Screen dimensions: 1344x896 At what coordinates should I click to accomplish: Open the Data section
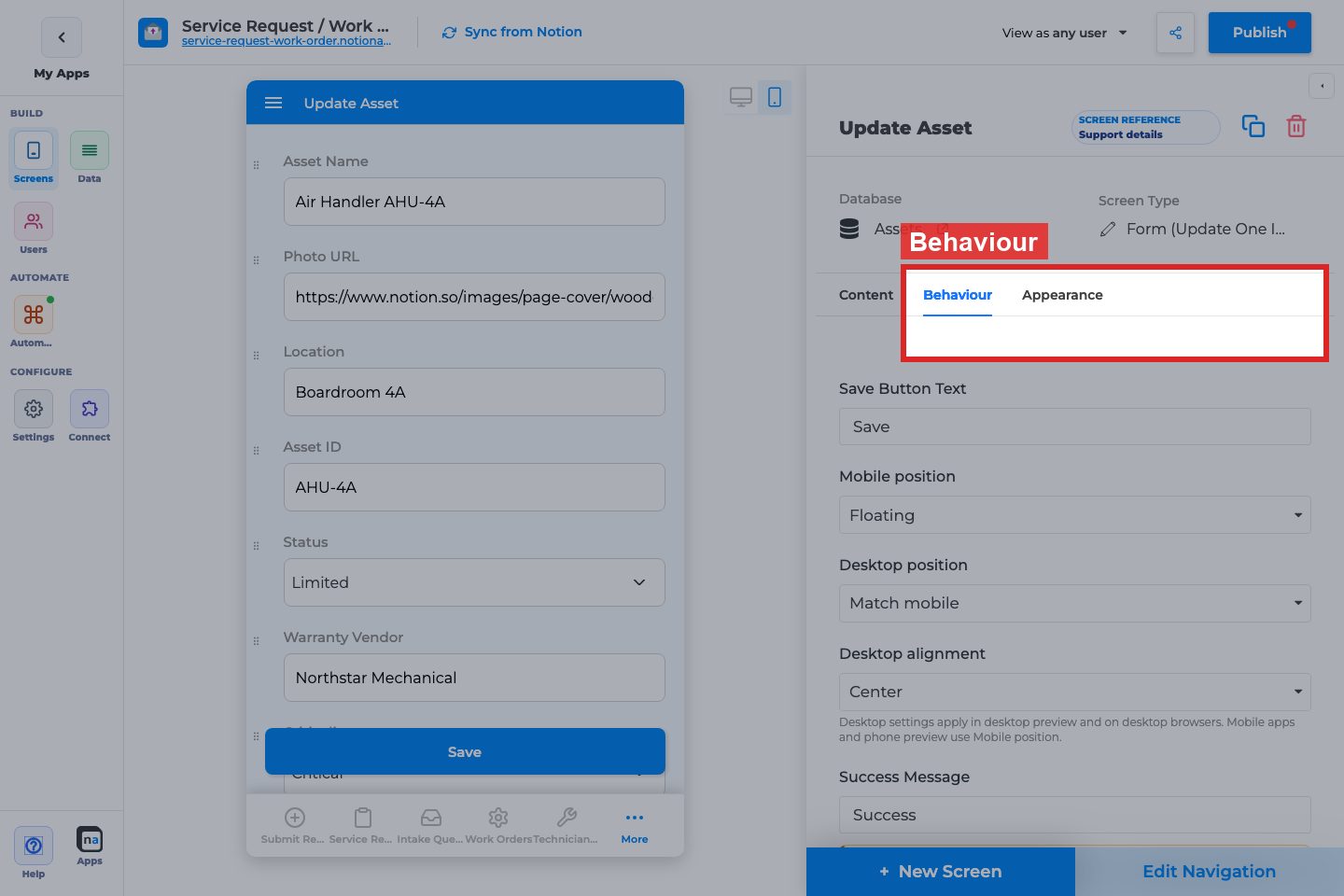90,158
